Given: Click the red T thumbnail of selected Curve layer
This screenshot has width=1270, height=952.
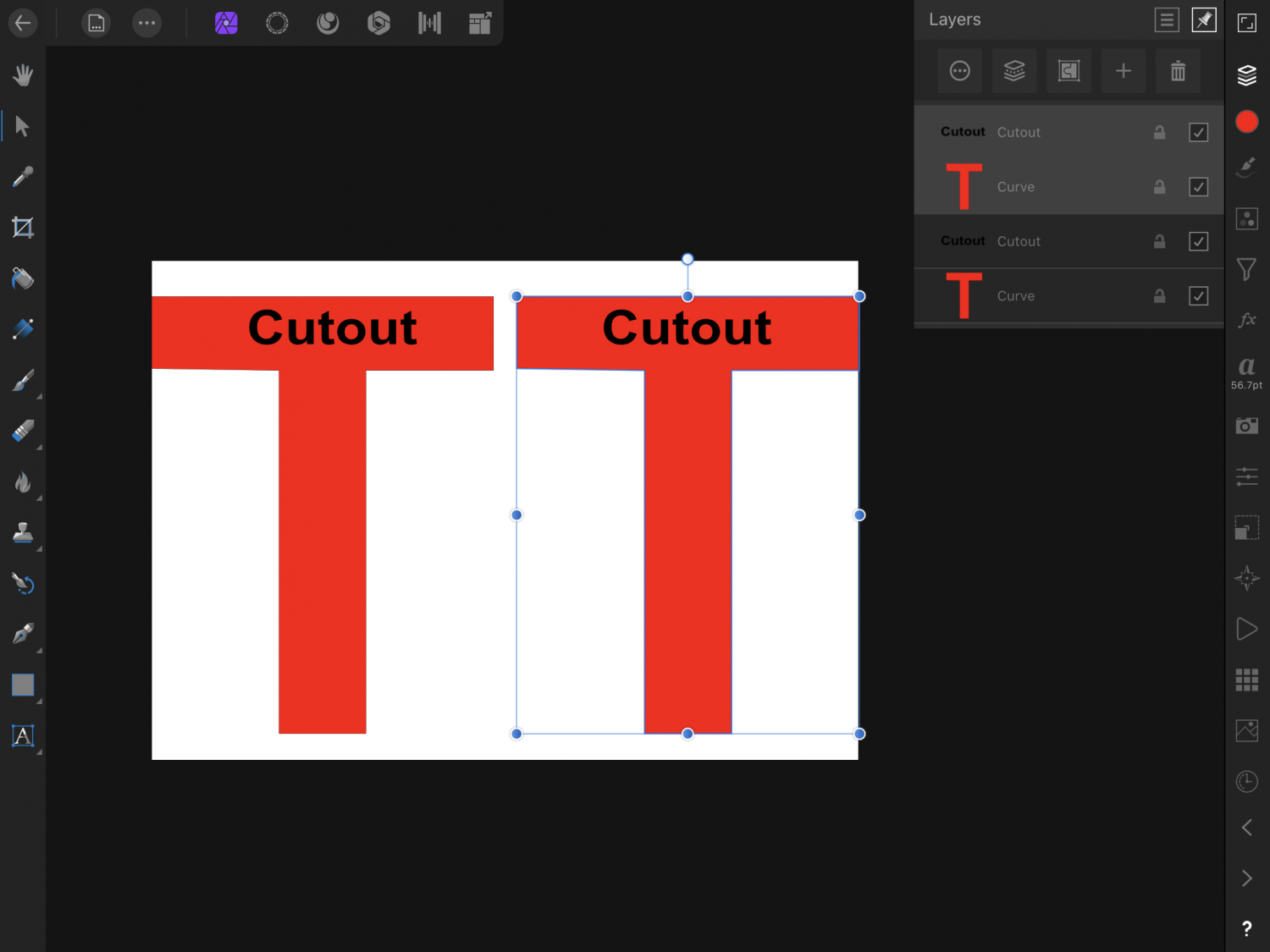Looking at the screenshot, I should tap(964, 187).
